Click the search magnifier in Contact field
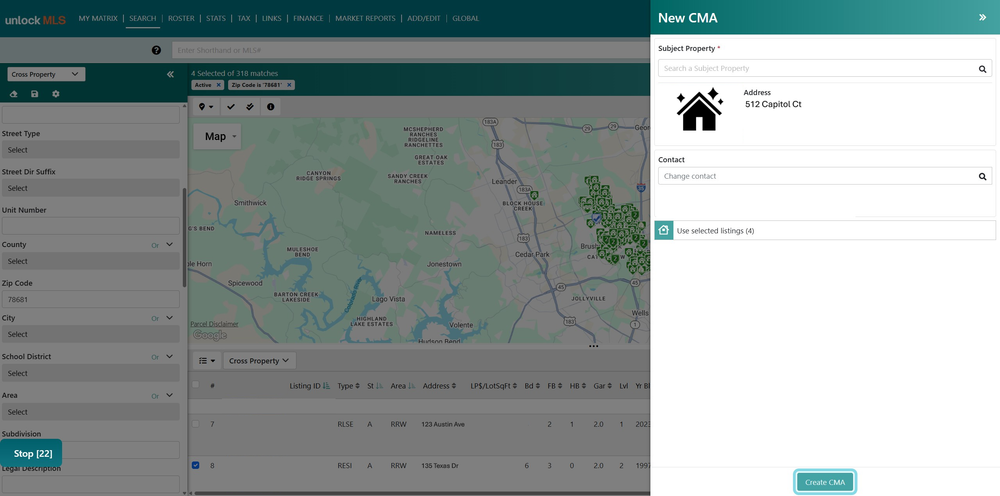 (982, 177)
